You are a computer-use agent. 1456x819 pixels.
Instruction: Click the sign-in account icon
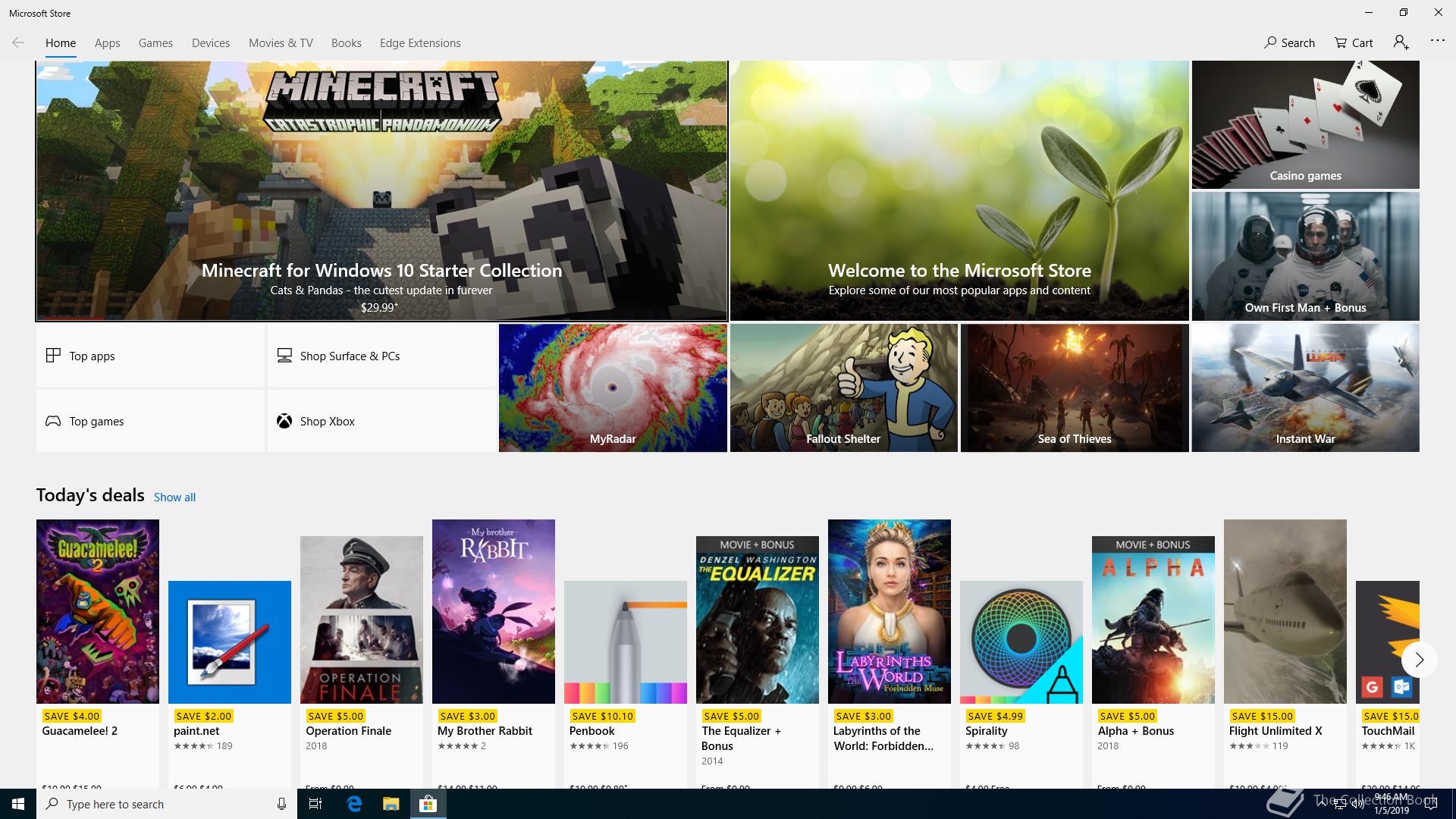[x=1401, y=42]
